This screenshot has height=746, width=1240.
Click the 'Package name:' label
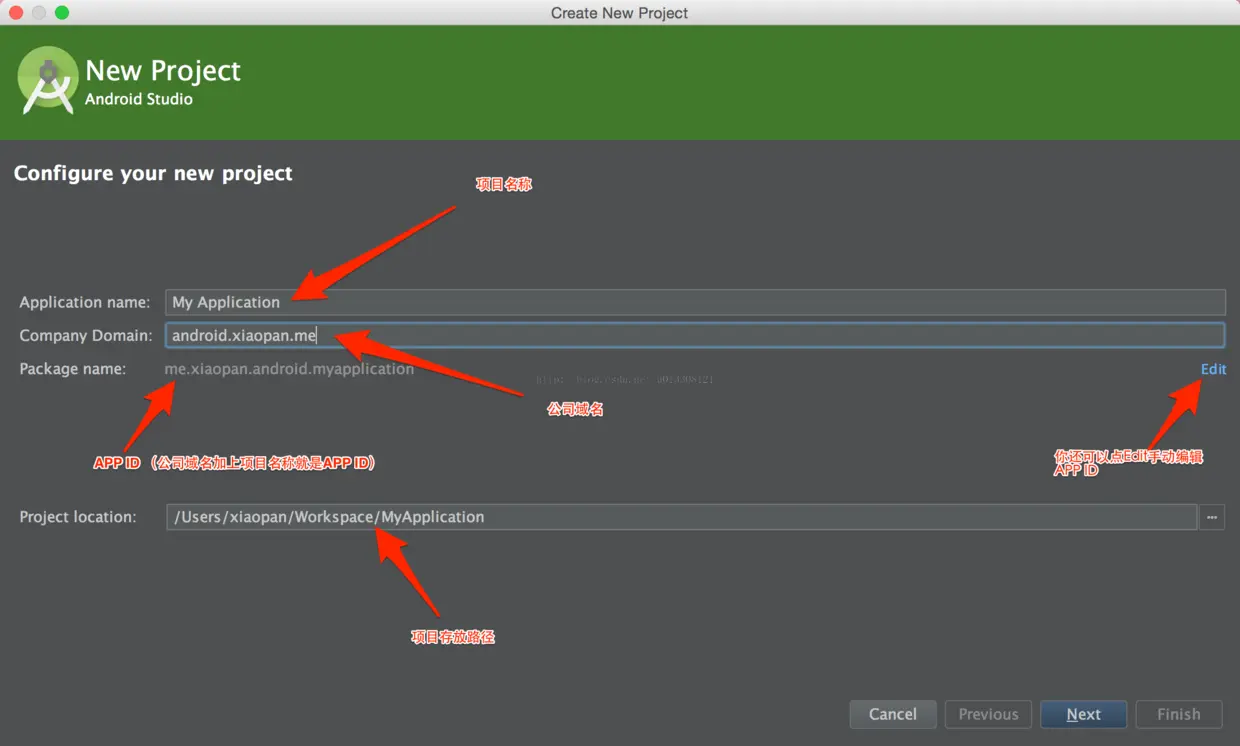73,369
